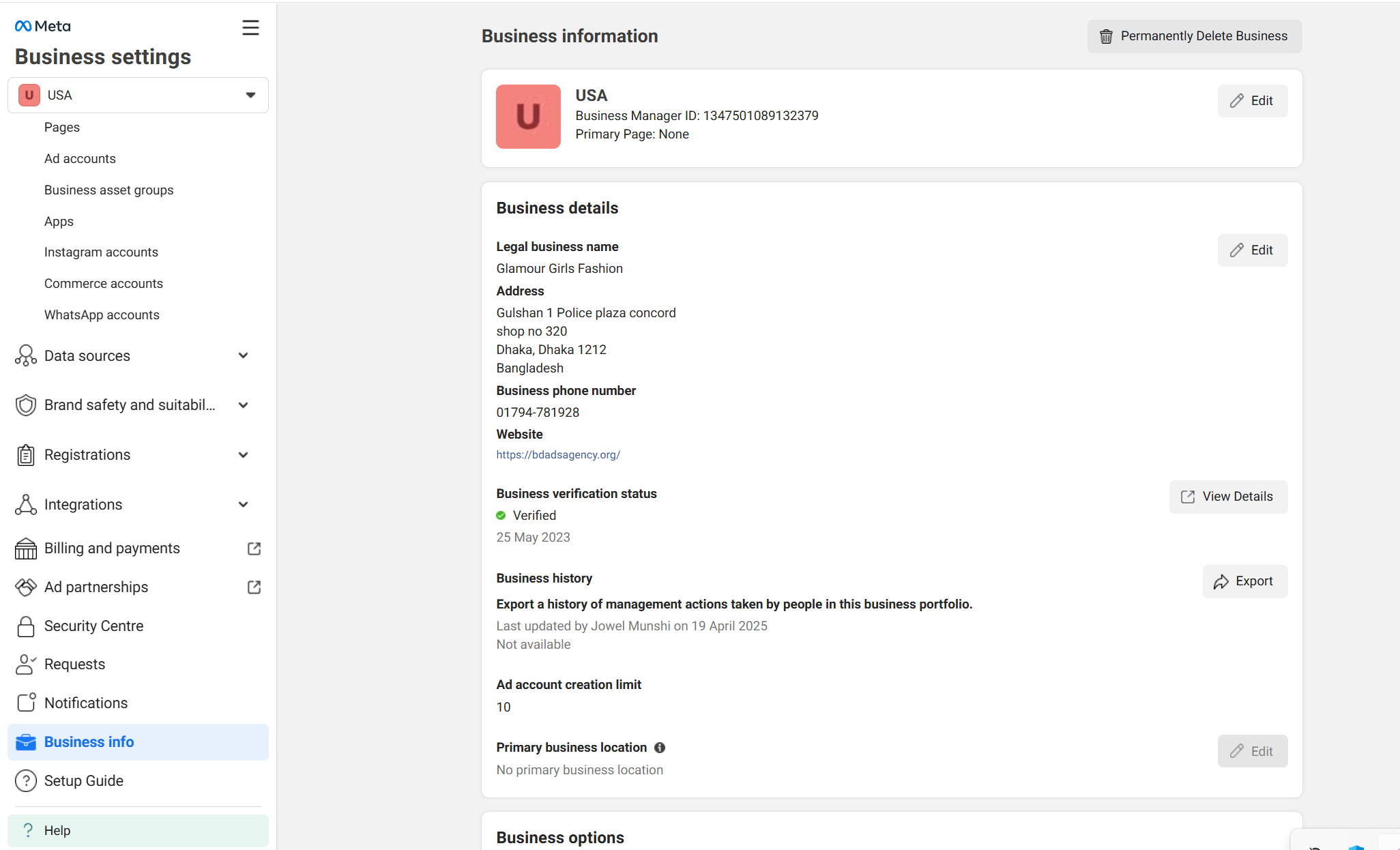Expand the Data sources chevron
The height and width of the screenshot is (850, 1400).
coord(243,355)
